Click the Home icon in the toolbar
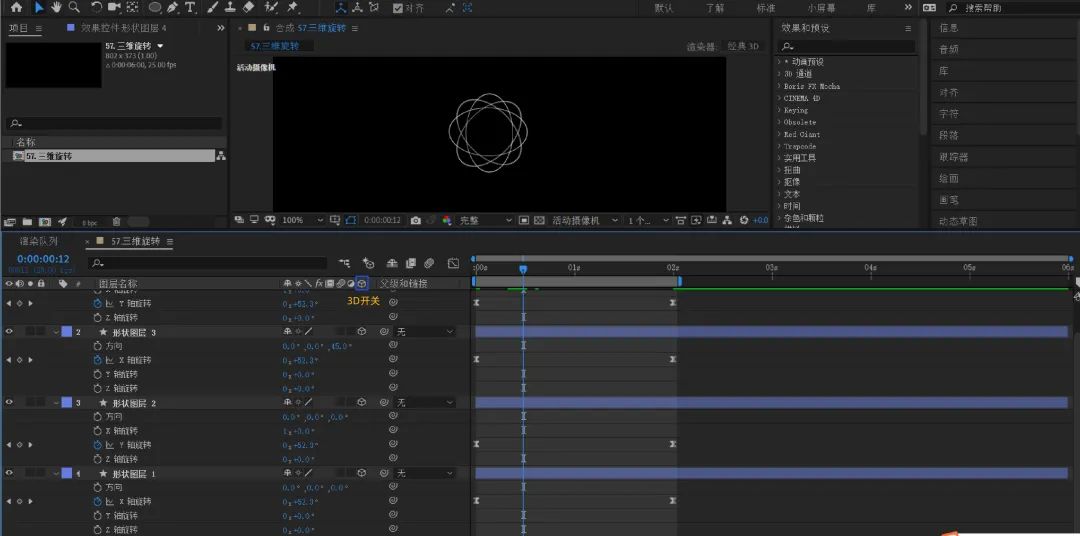This screenshot has height=536, width=1080. point(16,8)
